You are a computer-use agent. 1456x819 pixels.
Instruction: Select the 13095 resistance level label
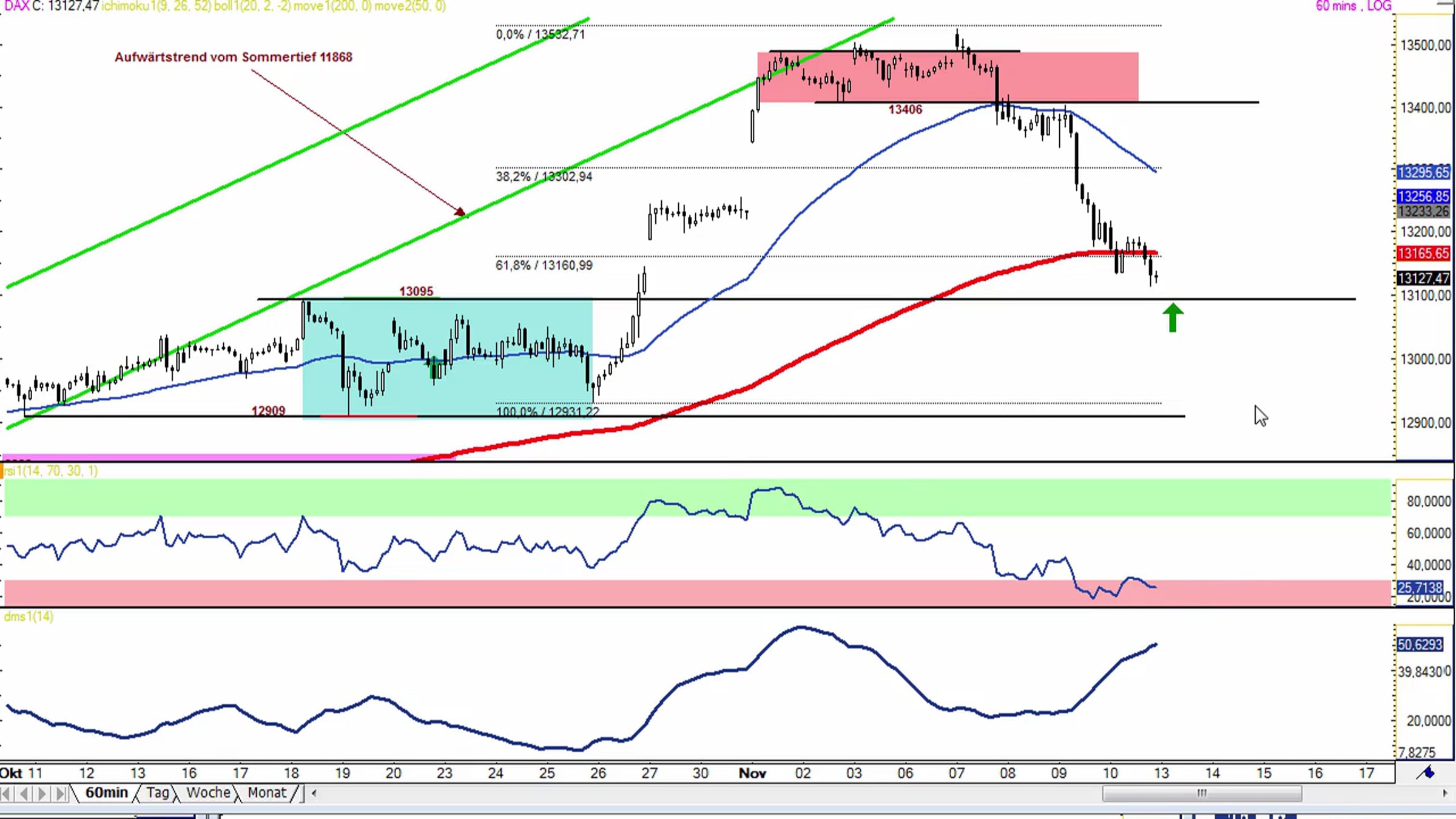tap(416, 291)
